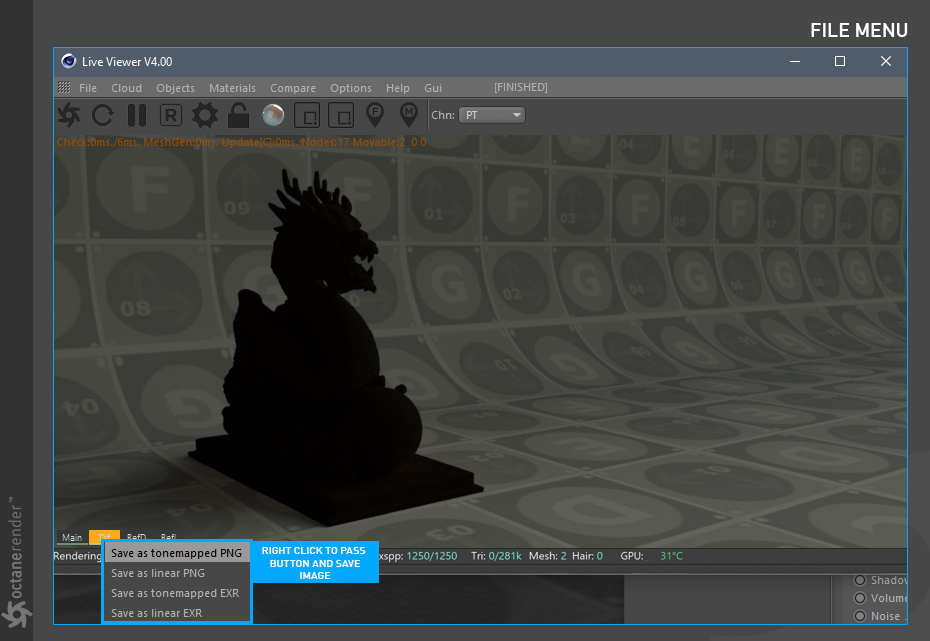This screenshot has width=930, height=641.
Task: Choose Save as linear PNG
Action: 177,573
